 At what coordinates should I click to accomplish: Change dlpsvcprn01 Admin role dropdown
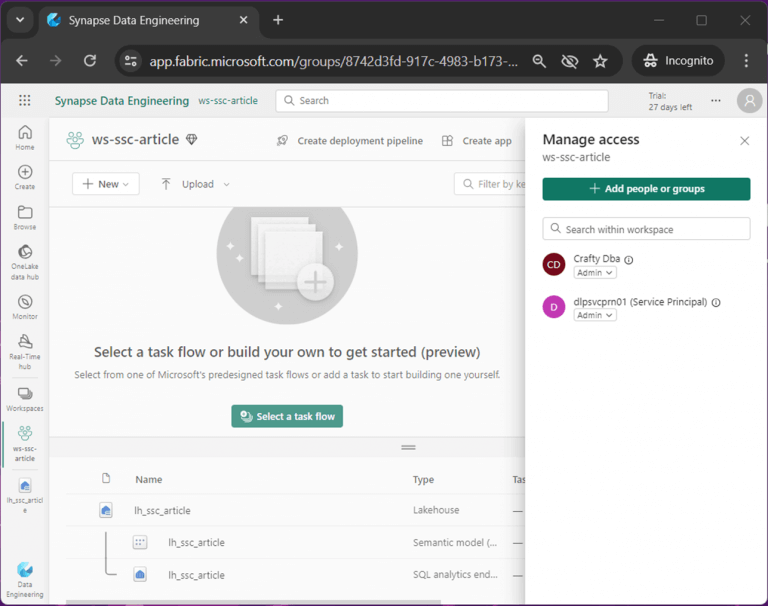point(595,315)
